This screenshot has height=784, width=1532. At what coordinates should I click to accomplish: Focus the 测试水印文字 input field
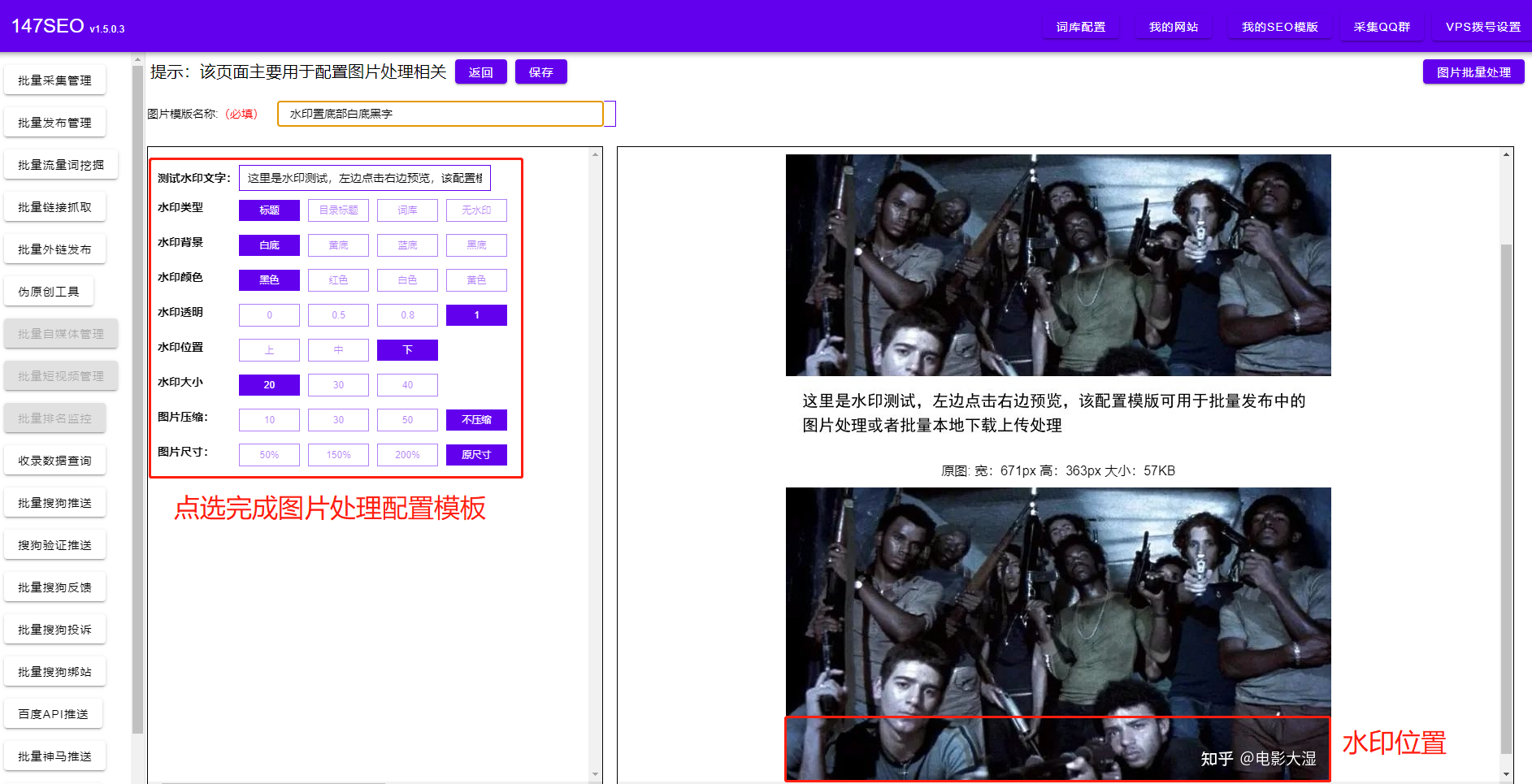click(365, 178)
